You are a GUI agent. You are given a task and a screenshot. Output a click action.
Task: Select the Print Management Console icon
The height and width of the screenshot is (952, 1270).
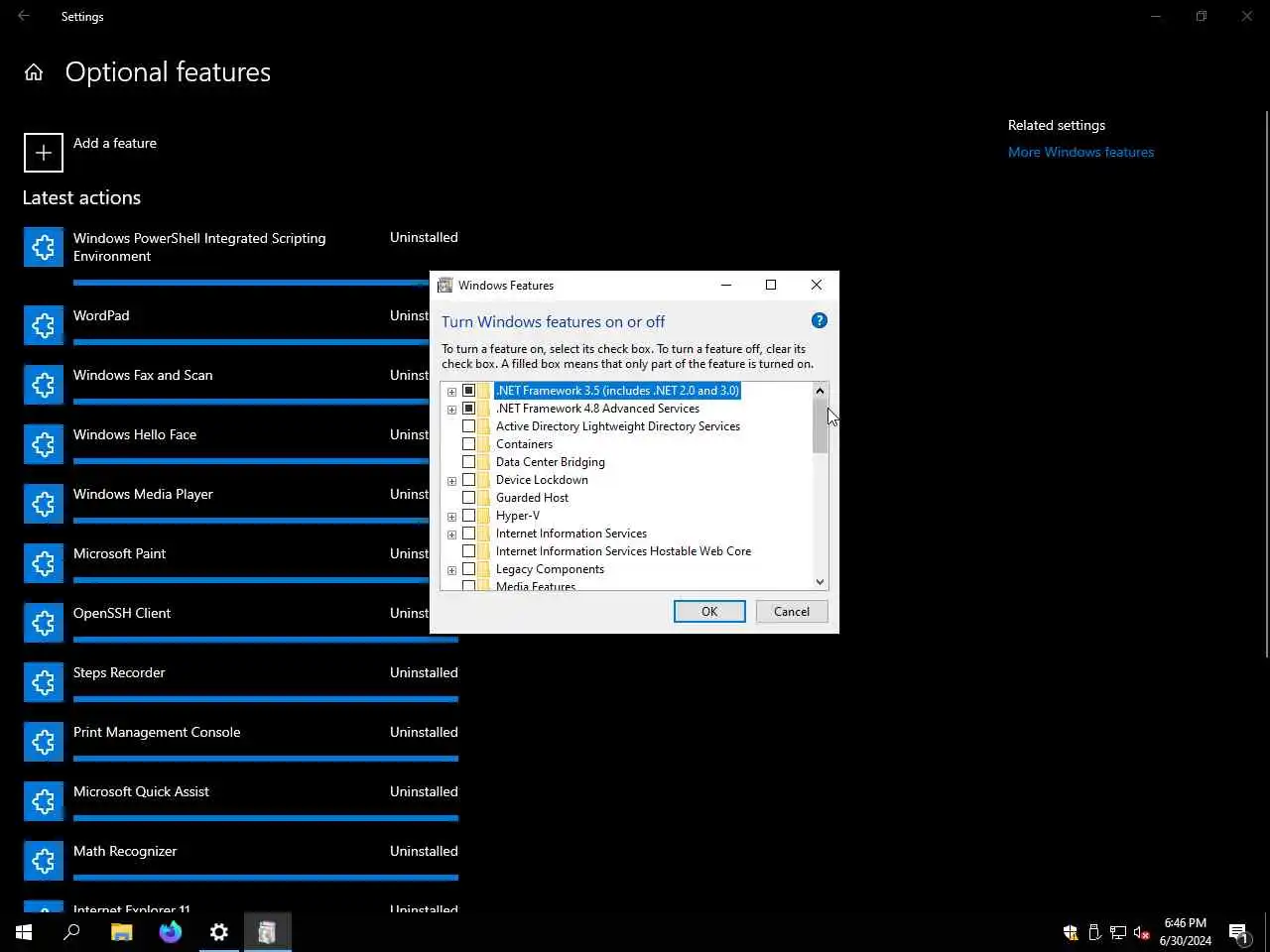tap(44, 742)
